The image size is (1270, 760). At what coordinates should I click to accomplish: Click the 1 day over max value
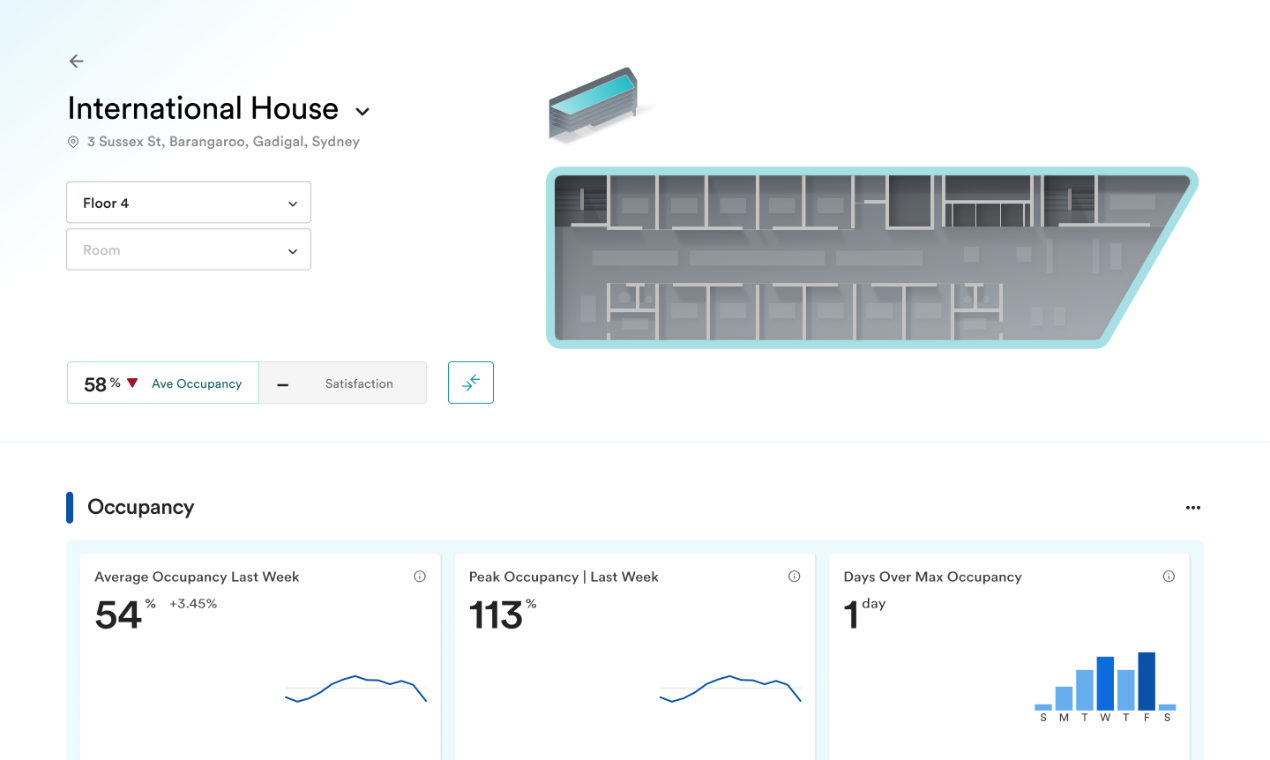tap(865, 614)
